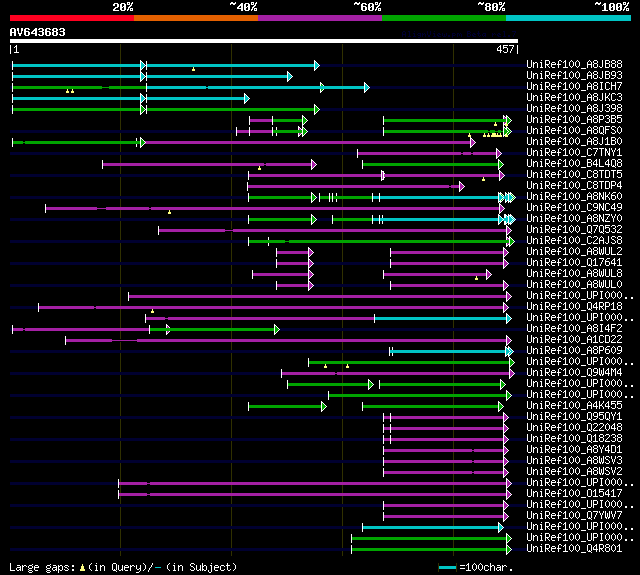Select the UniRef100_Q95QY1 label
Screen dimensions: 640x575
click(574, 416)
